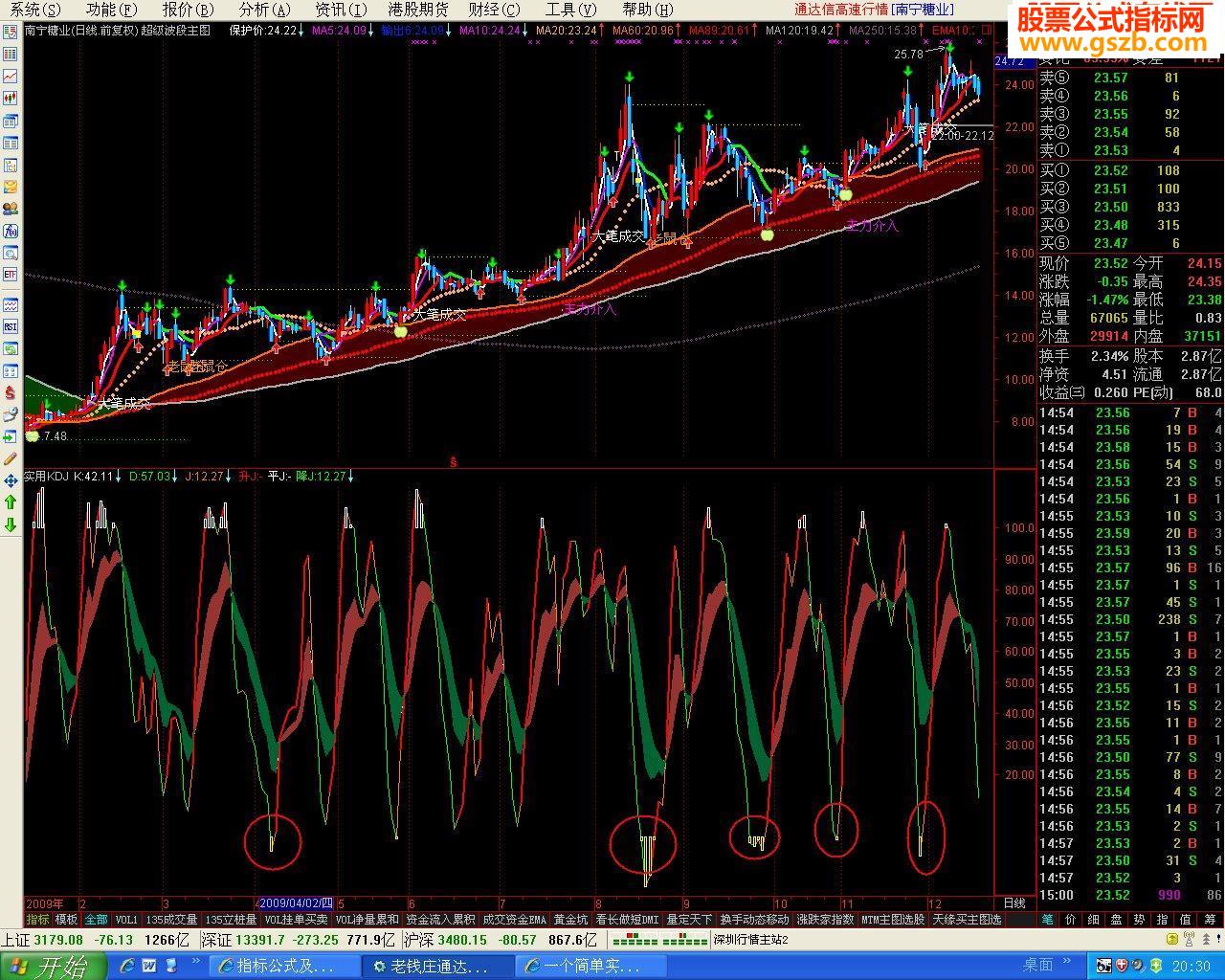The image size is (1225, 980).
Task: Launch Internet Explorer from quick launch
Action: tap(126, 967)
